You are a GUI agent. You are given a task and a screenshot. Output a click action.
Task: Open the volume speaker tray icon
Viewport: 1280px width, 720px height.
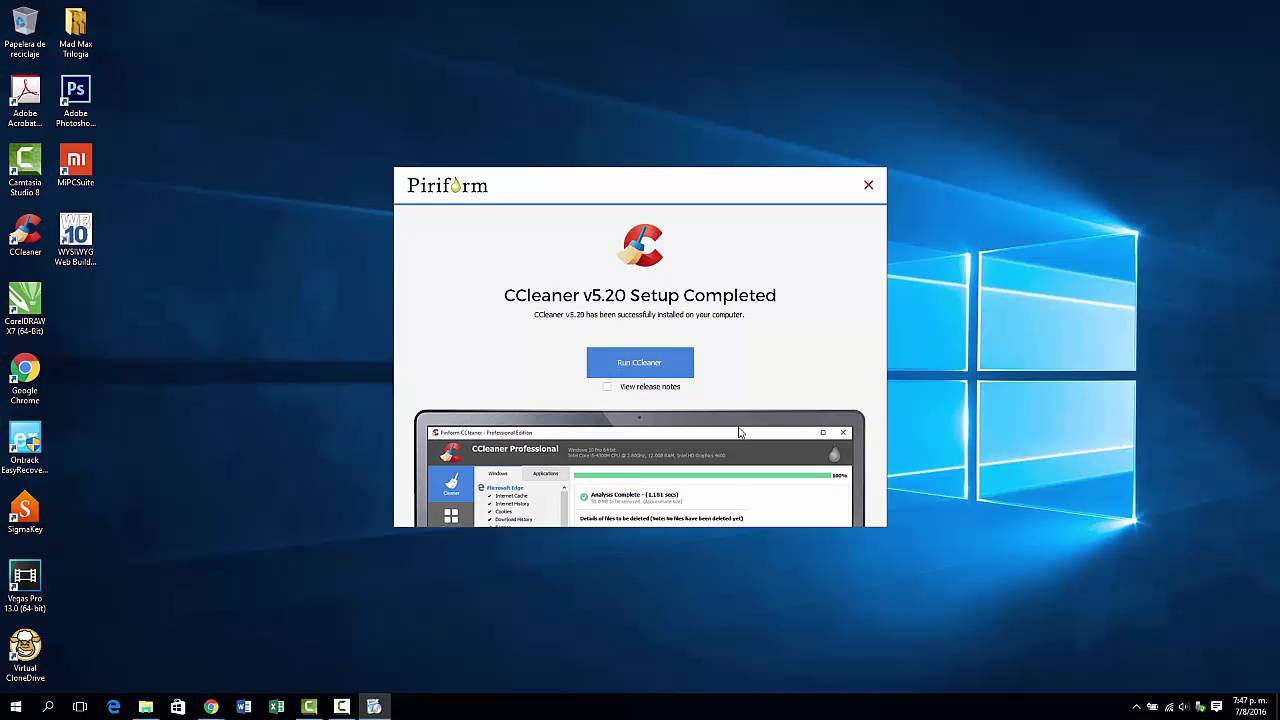coord(1184,707)
